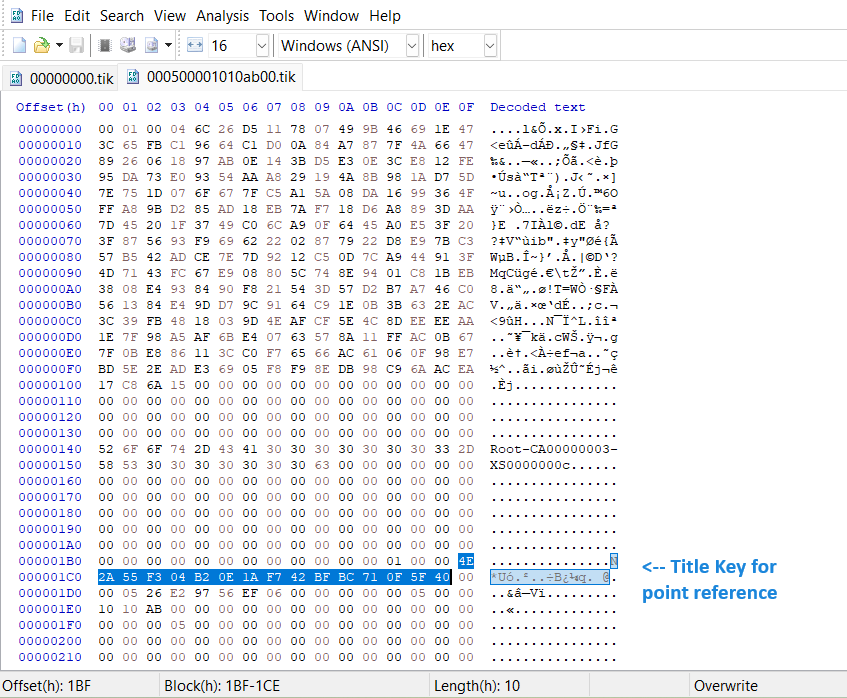Open the Analysis menu
The height and width of the screenshot is (698, 847).
click(222, 16)
